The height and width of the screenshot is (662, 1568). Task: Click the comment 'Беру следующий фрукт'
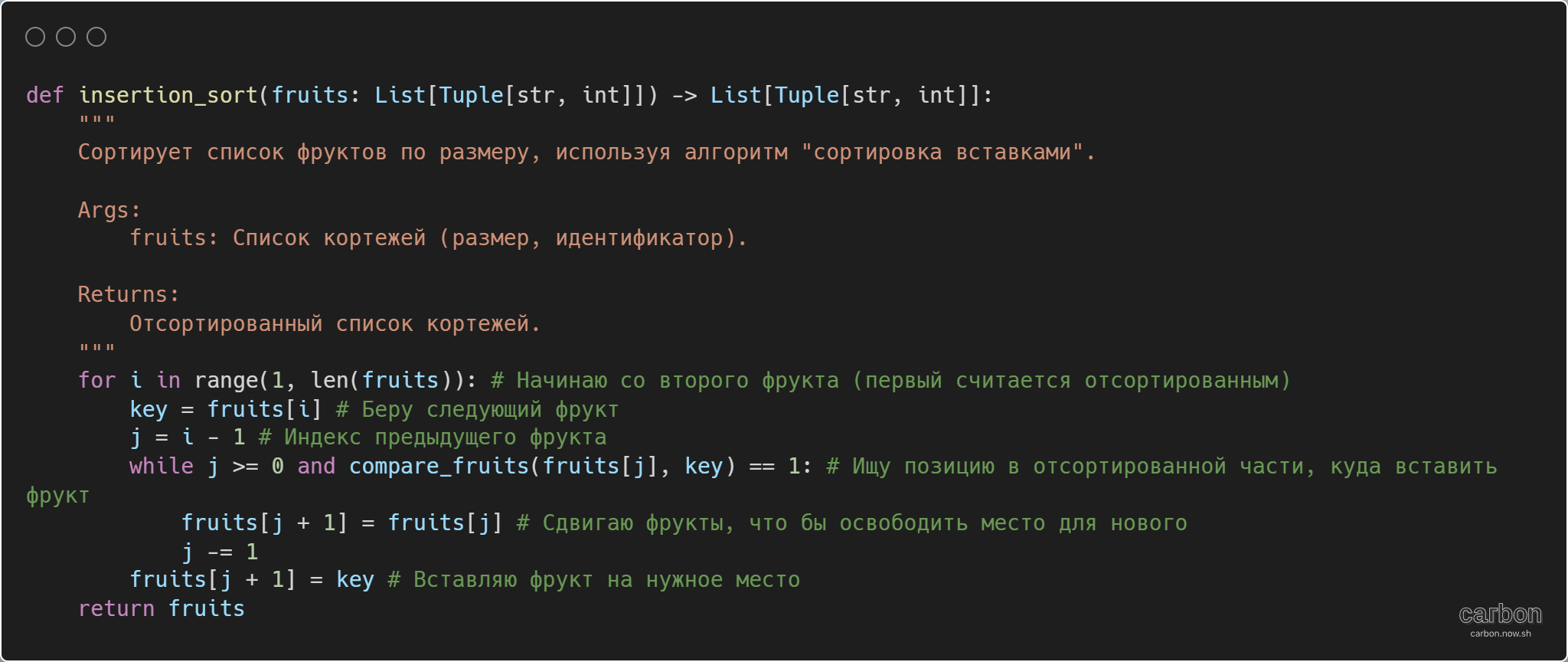coord(477,409)
